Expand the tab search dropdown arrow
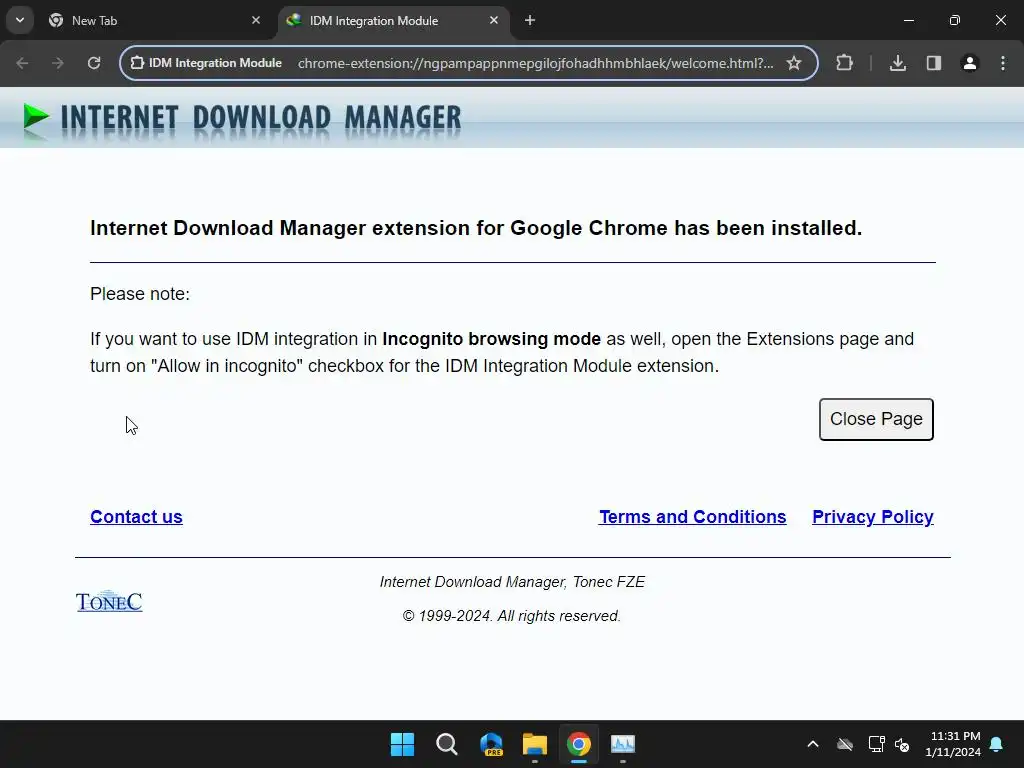Image resolution: width=1024 pixels, height=768 pixels. point(20,20)
